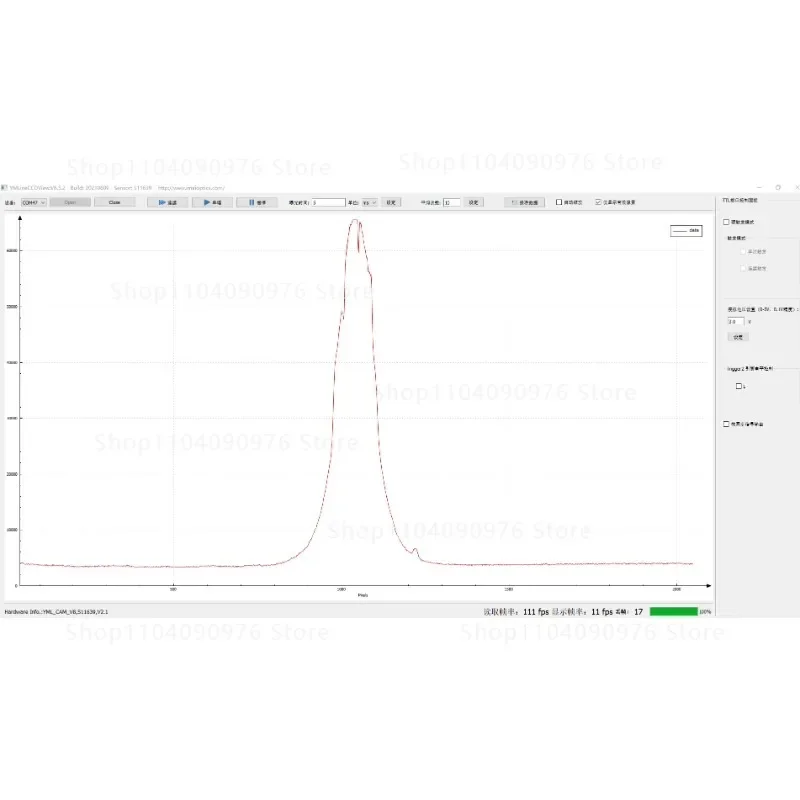Click the set button after averaging count

tap(473, 203)
